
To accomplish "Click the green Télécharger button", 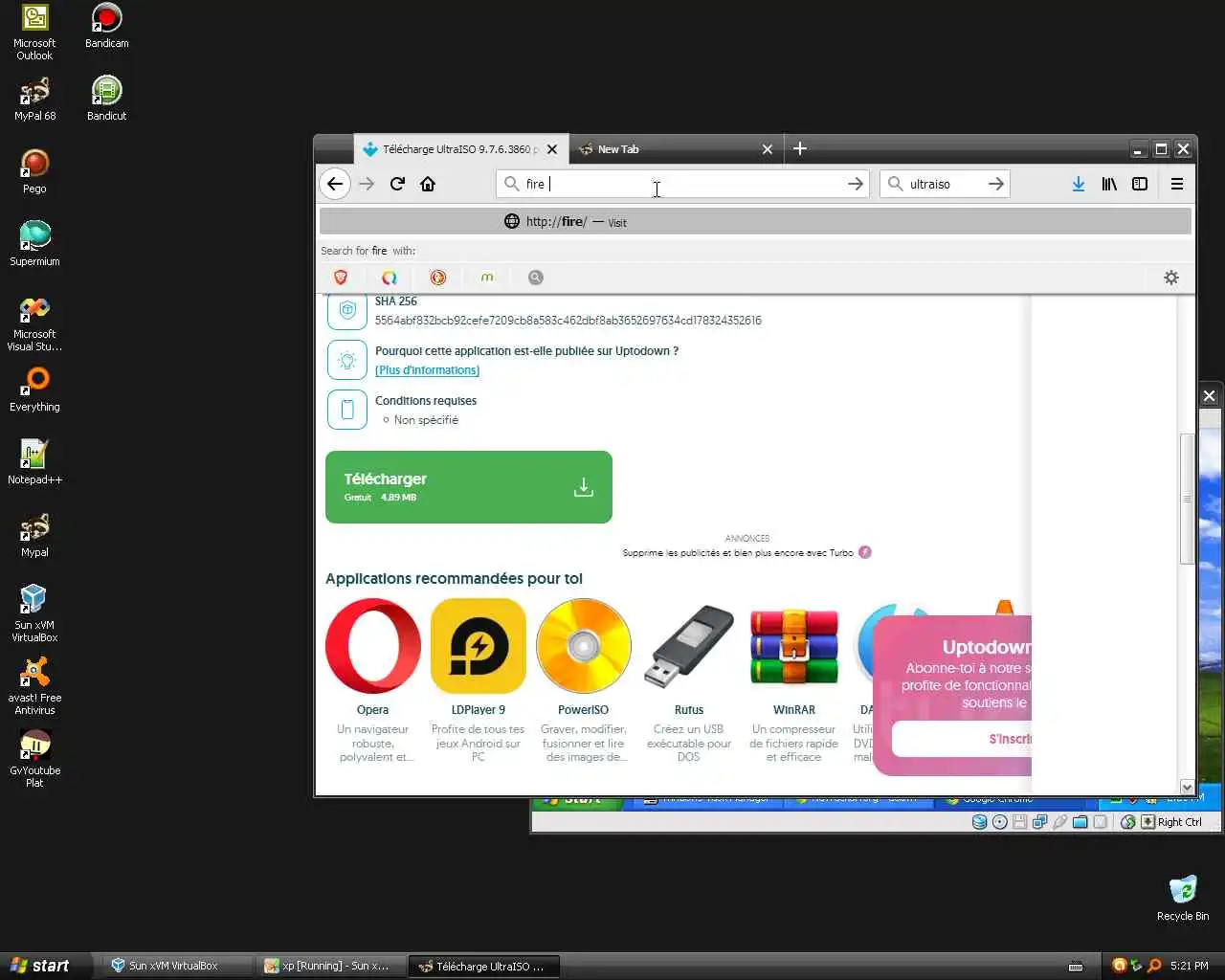I will [x=469, y=487].
